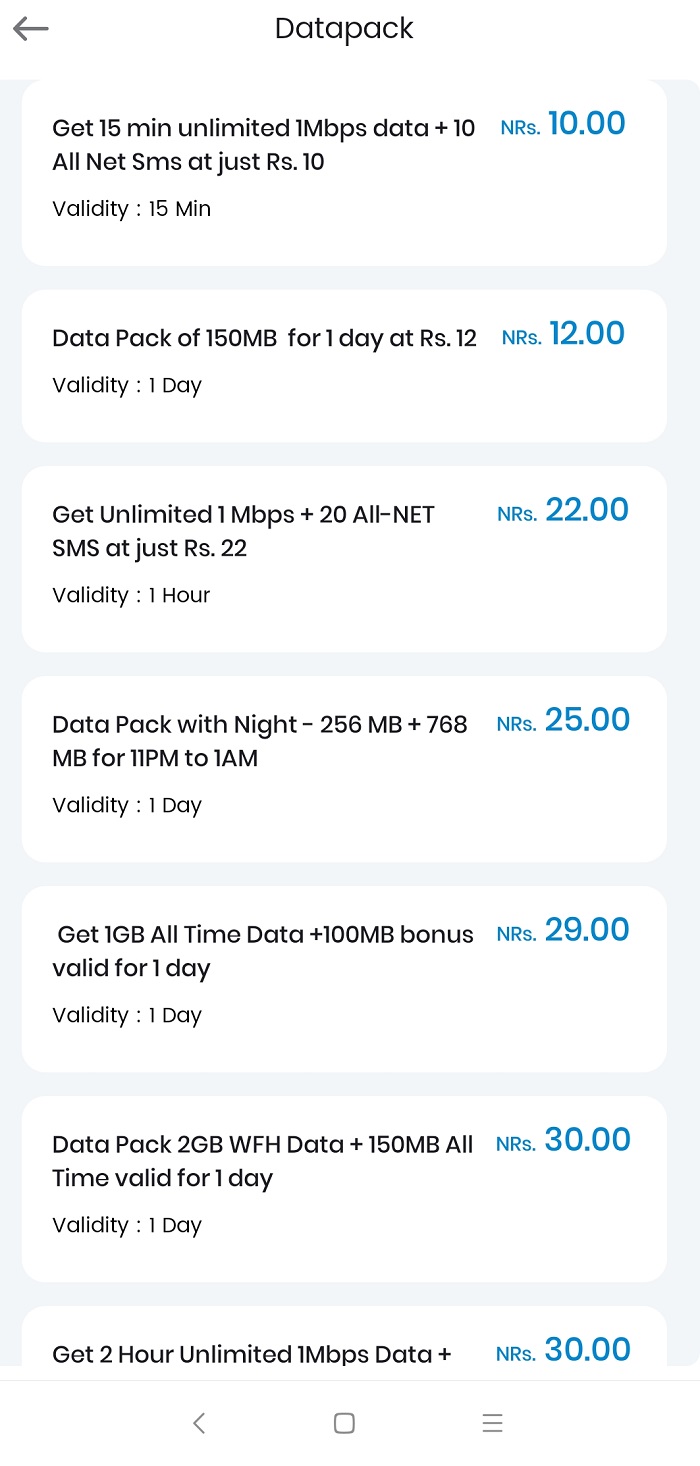The image size is (700, 1466).
Task: Tap the Android back navigation icon
Action: (x=199, y=1422)
